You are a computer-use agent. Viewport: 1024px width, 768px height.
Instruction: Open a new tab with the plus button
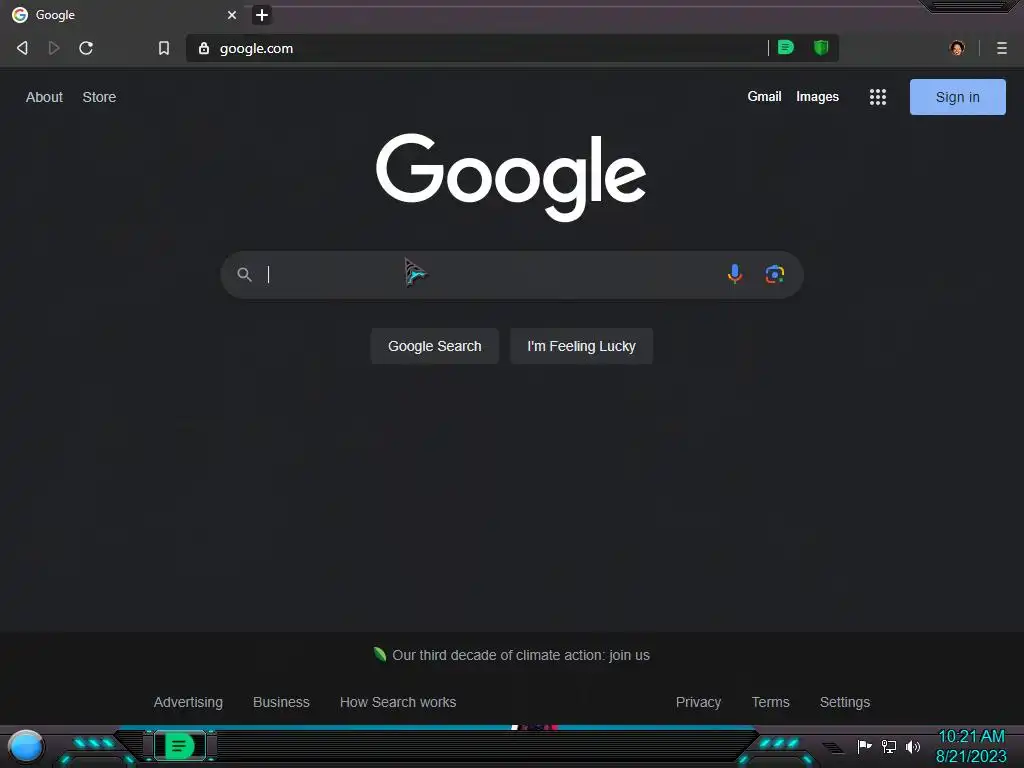(261, 14)
